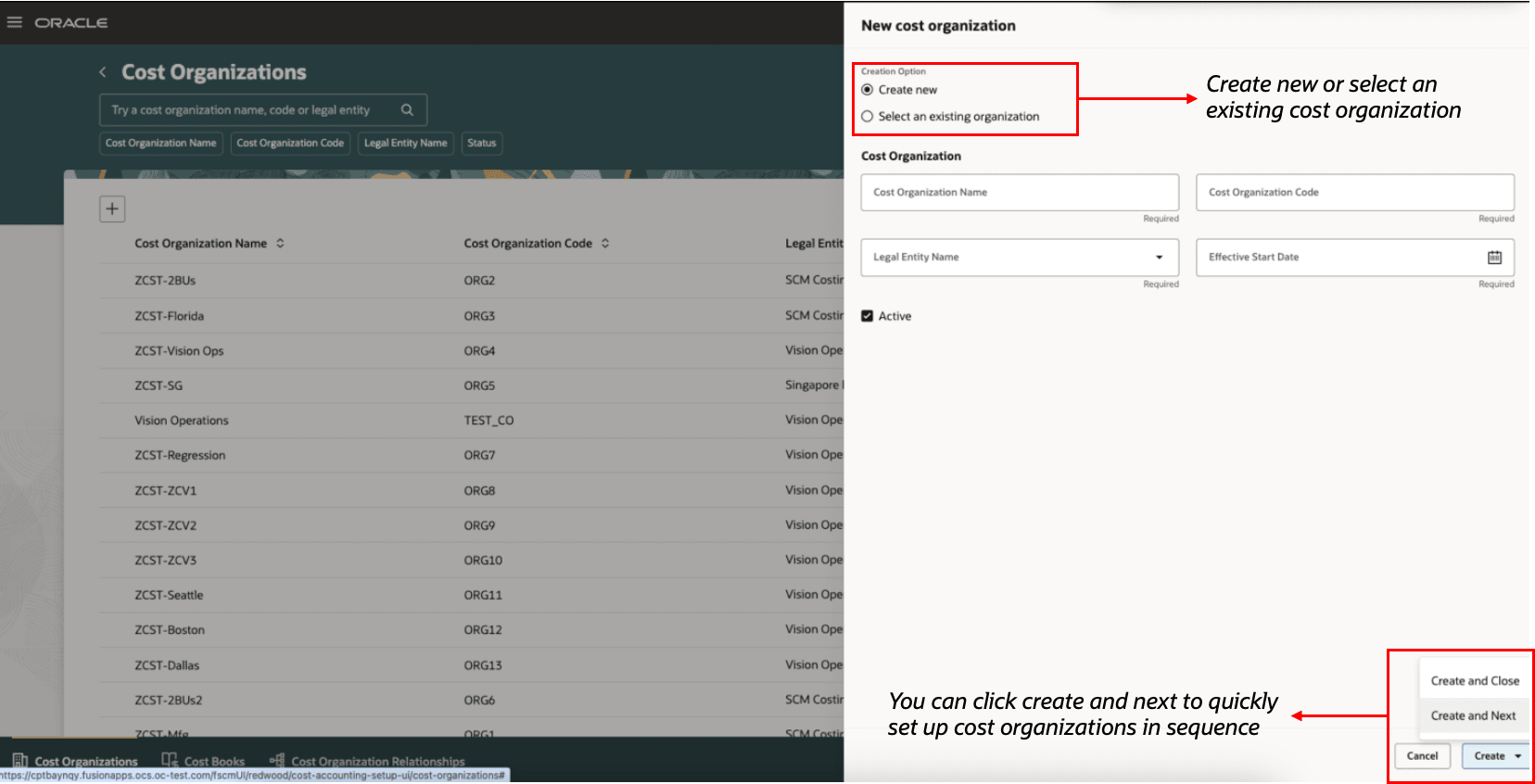Focus the Cost Organization Code input field
This screenshot has width=1535, height=784.
pyautogui.click(x=1355, y=193)
